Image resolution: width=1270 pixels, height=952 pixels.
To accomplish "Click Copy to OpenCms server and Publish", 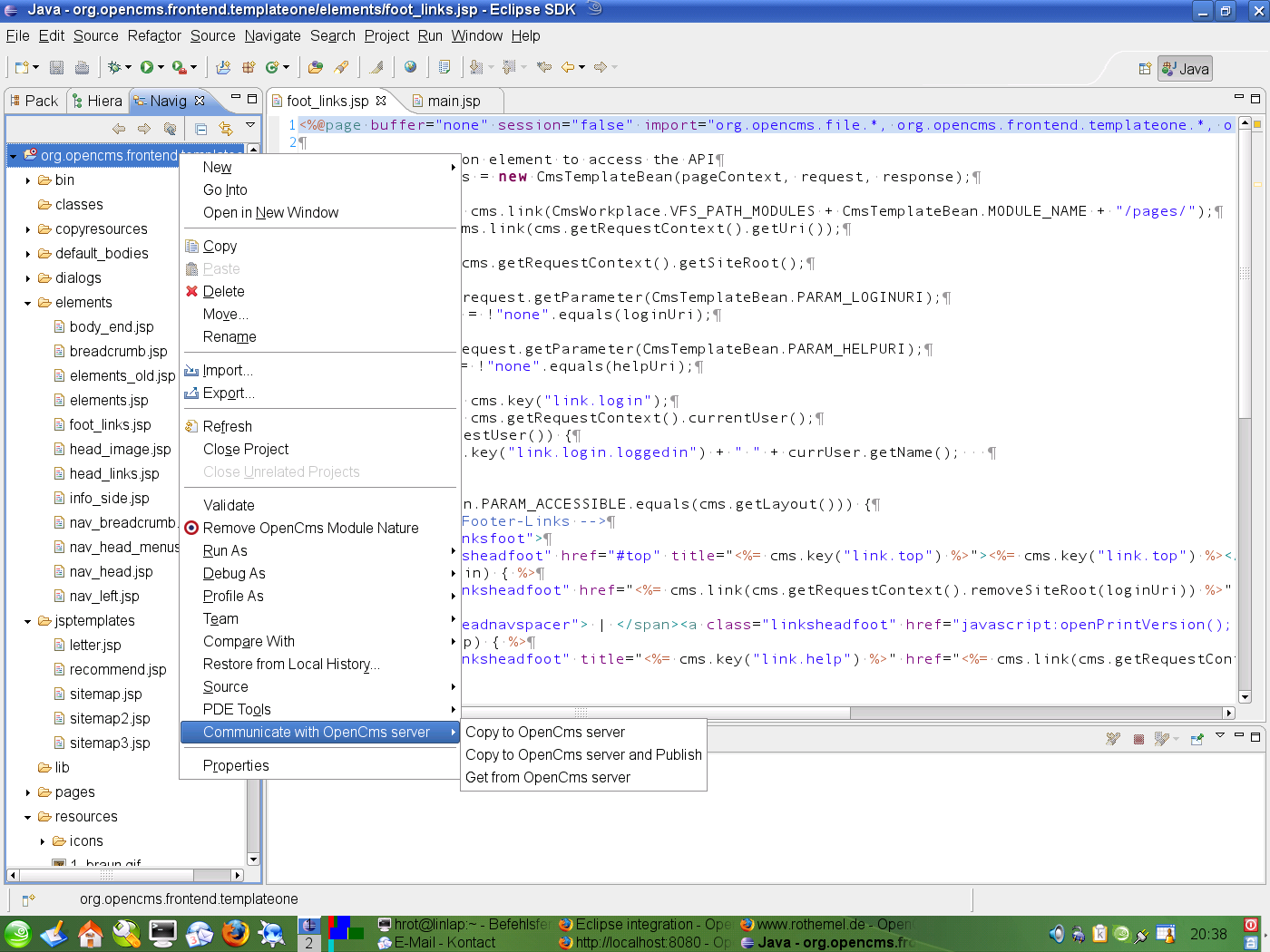I will 583,754.
